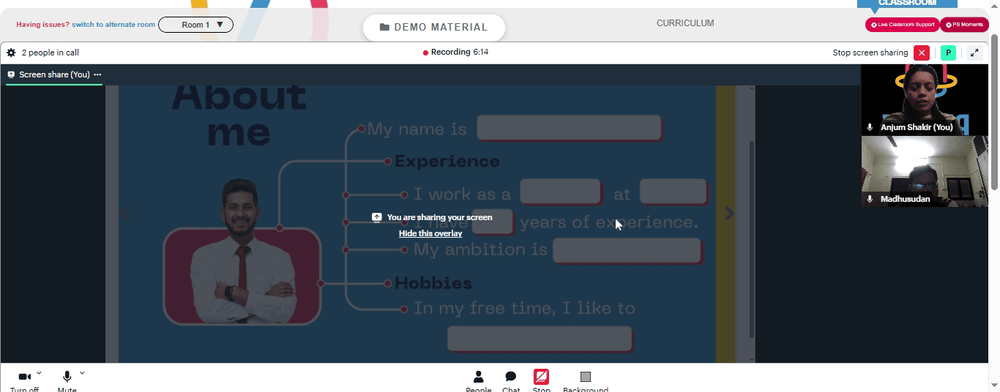This screenshot has height=392, width=1000.
Task: Click the green P avatar button
Action: 948,53
